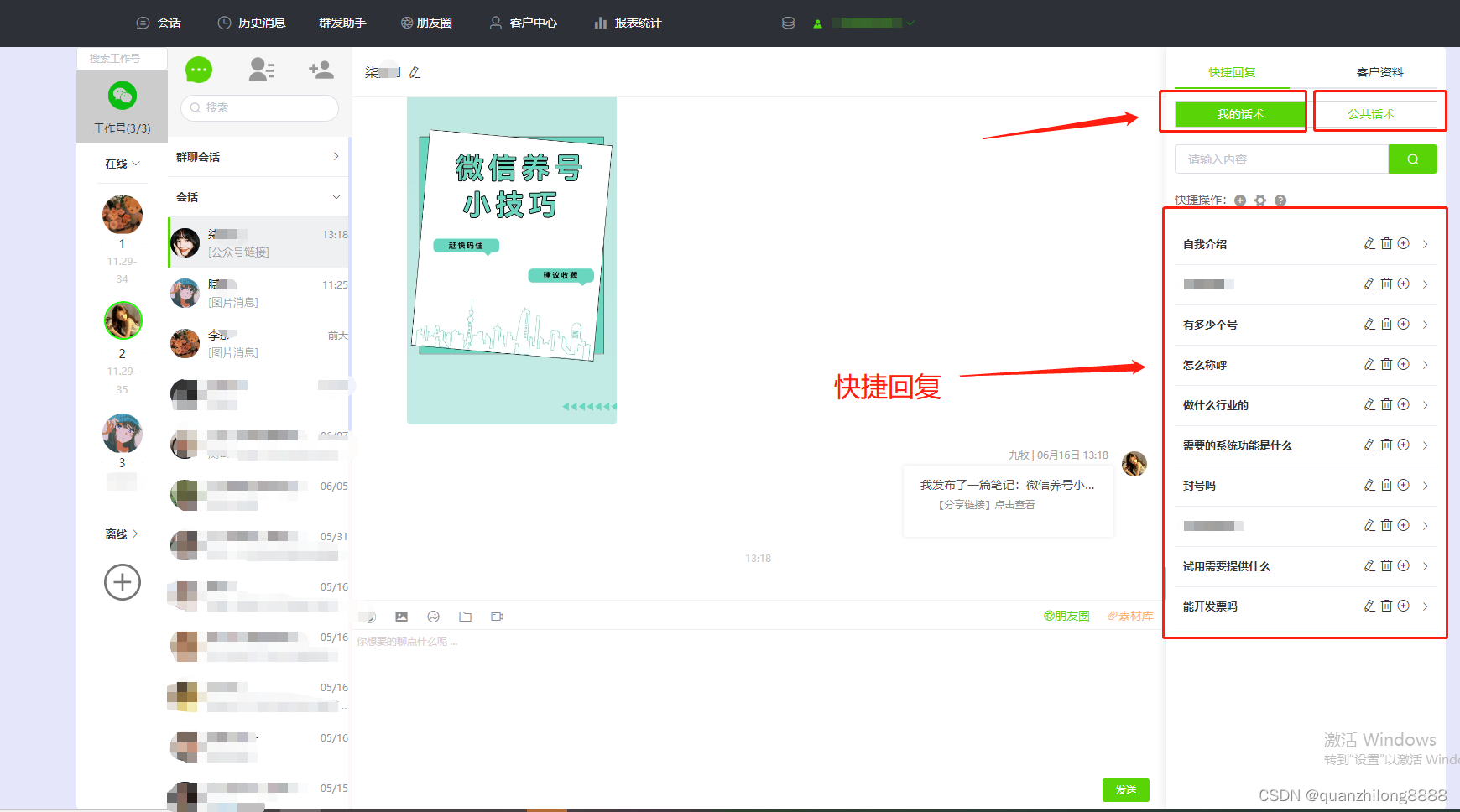This screenshot has height=812, width=1460.
Task: Open the 客户中心 top menu
Action: 524,23
